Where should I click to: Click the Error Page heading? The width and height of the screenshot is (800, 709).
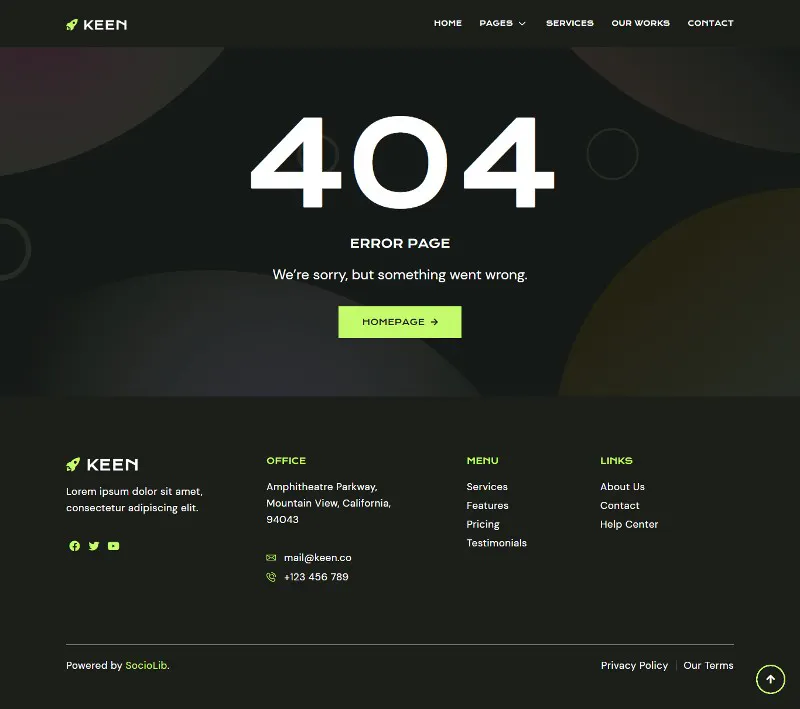400,243
